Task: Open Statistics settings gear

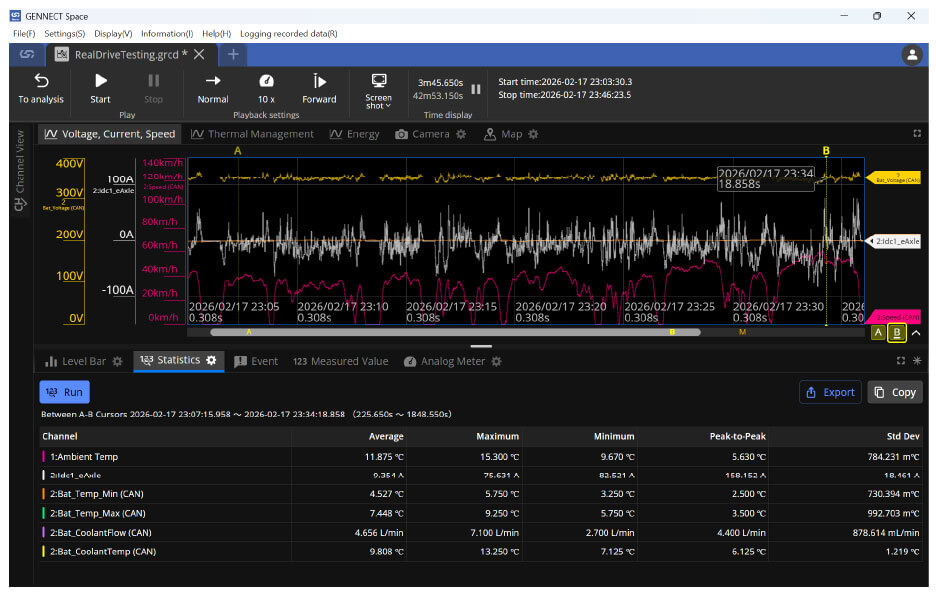Action: point(211,360)
